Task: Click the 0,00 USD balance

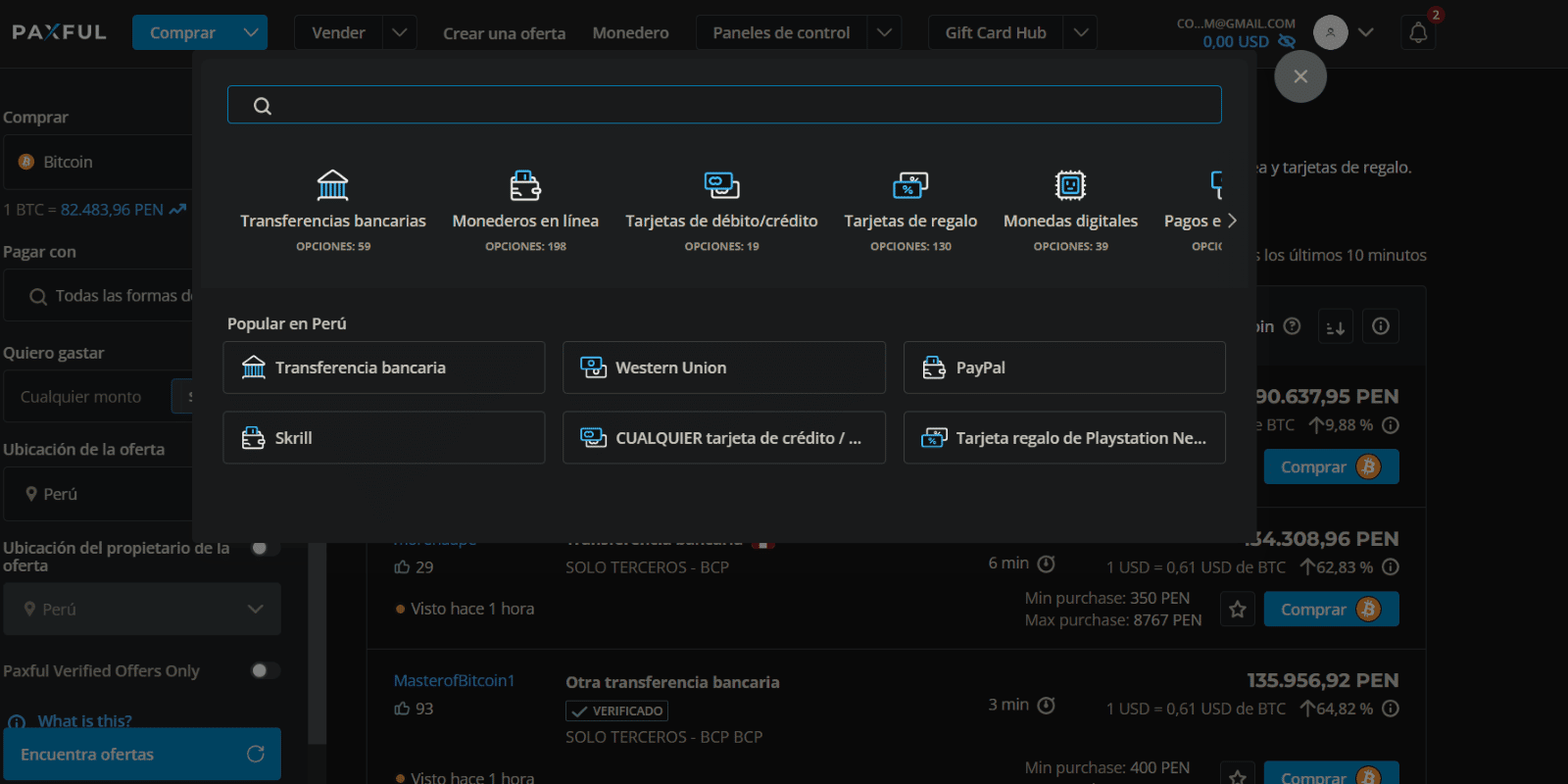Action: (1236, 41)
